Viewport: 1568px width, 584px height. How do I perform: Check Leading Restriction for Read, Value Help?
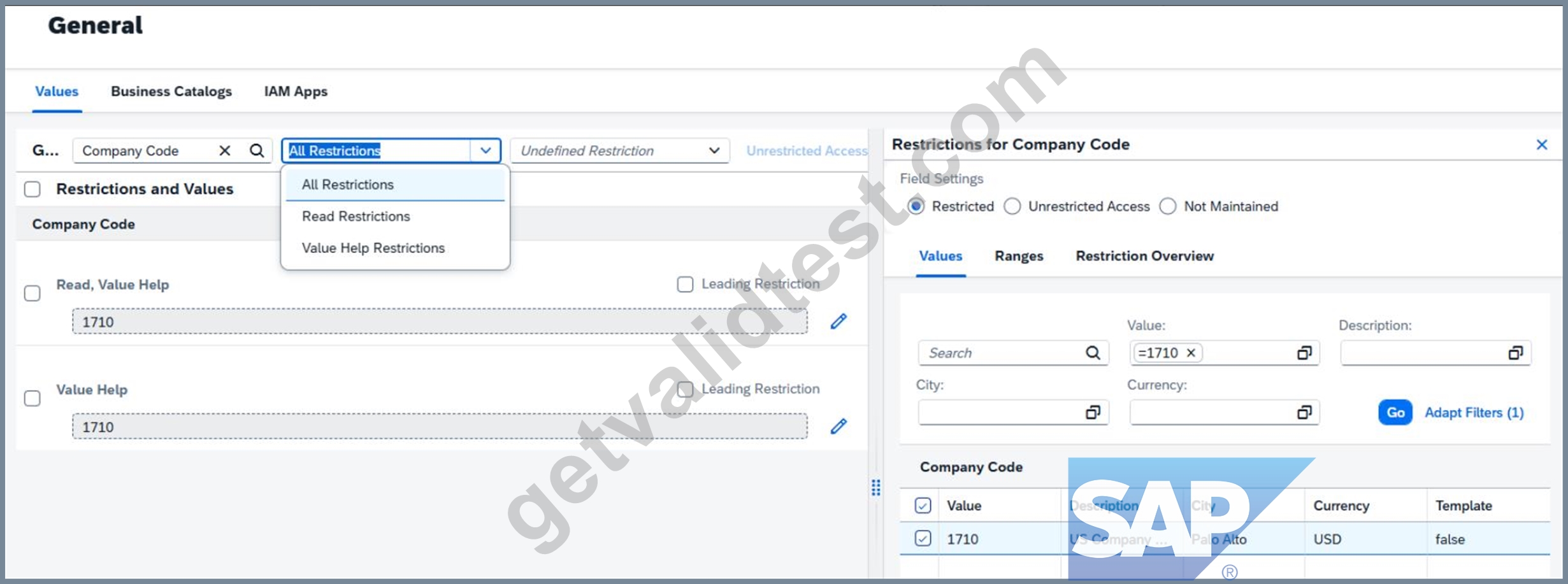coord(685,284)
